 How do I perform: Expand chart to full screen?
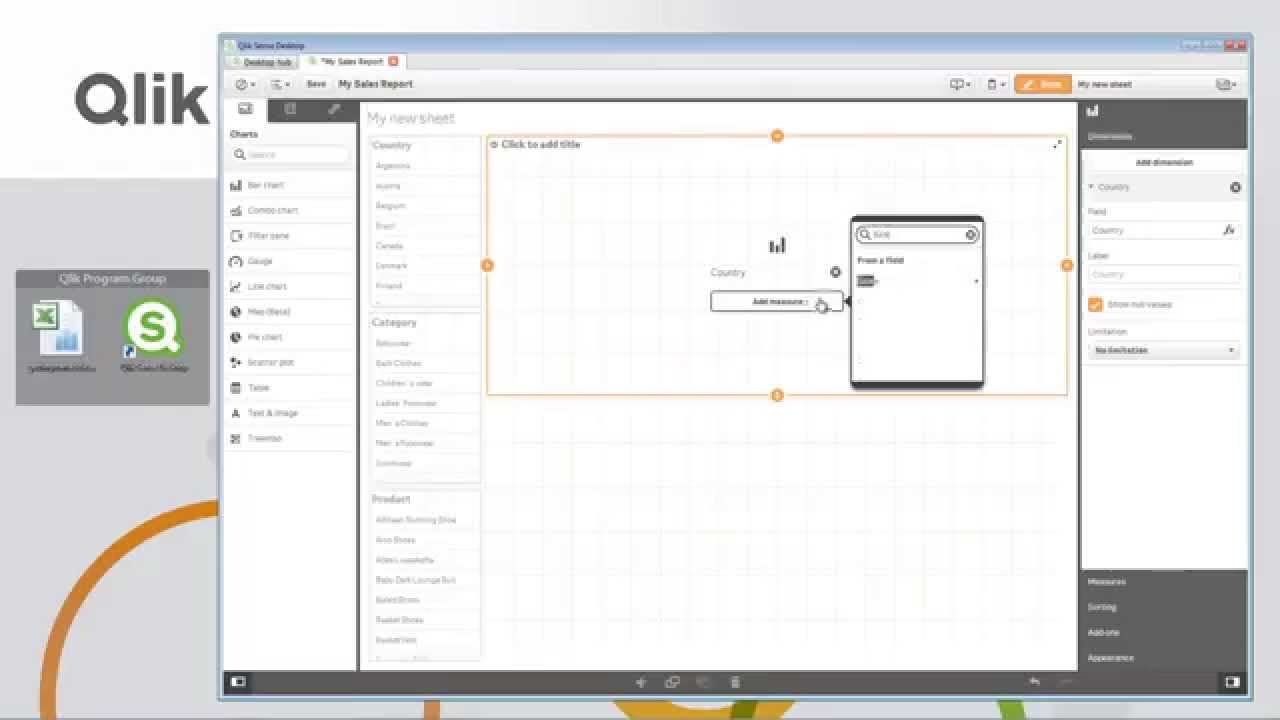pos(1057,145)
